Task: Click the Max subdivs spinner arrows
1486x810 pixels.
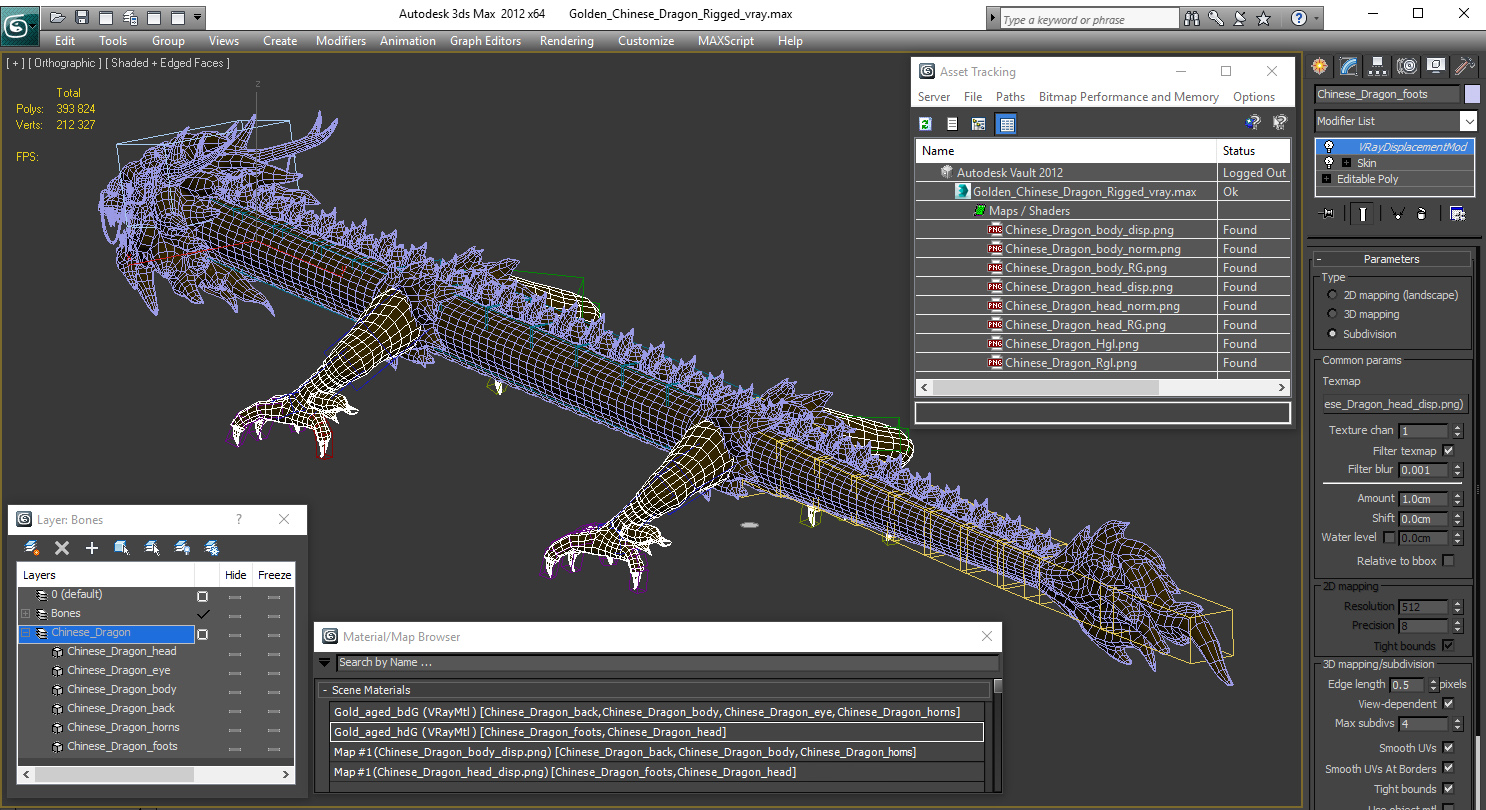Action: coord(1457,724)
